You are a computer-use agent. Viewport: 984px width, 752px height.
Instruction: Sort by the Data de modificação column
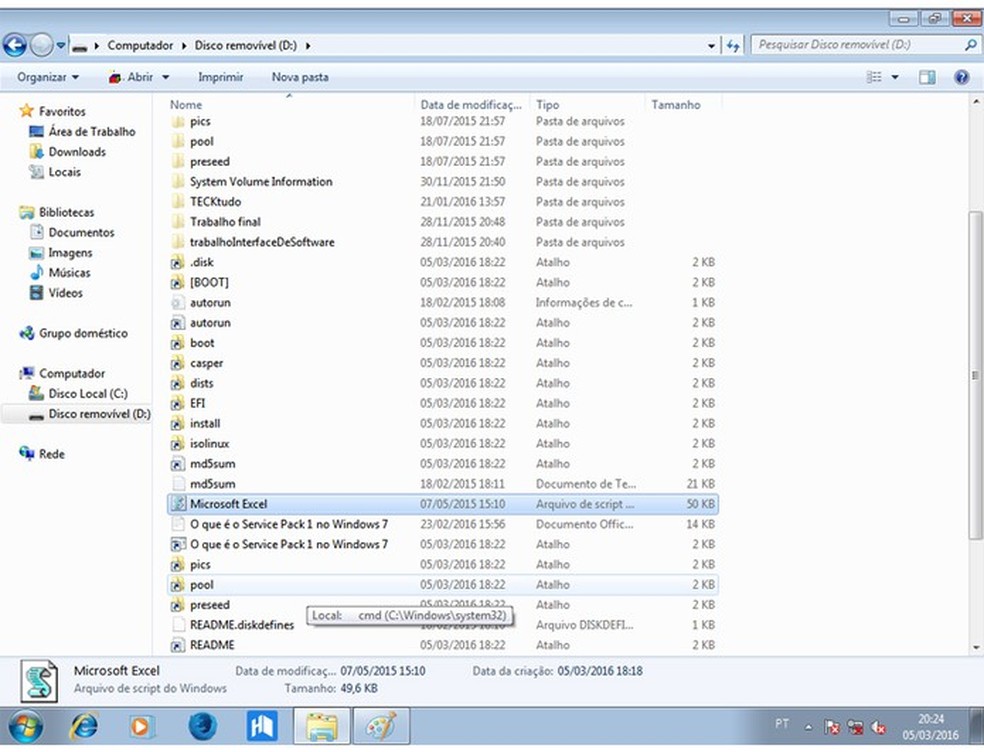point(470,104)
